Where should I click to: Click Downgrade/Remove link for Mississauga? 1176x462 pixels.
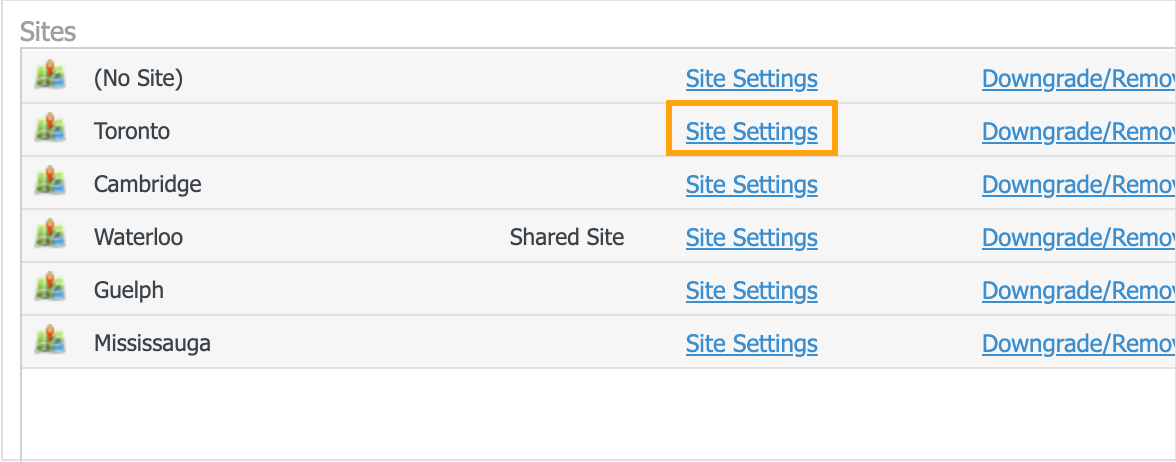tap(1078, 343)
